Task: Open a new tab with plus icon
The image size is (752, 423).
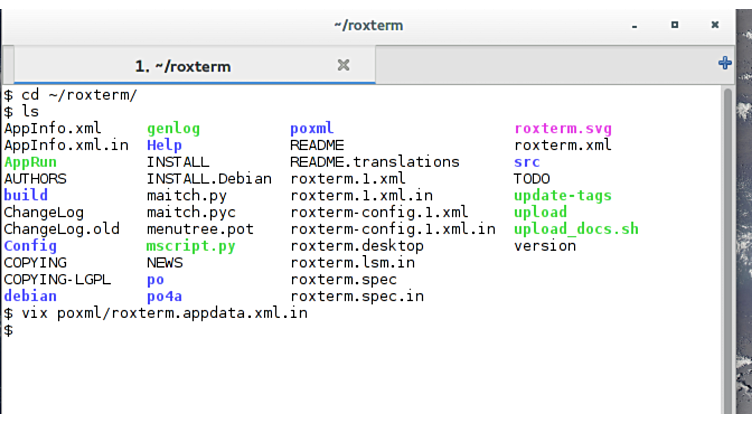Action: (725, 63)
